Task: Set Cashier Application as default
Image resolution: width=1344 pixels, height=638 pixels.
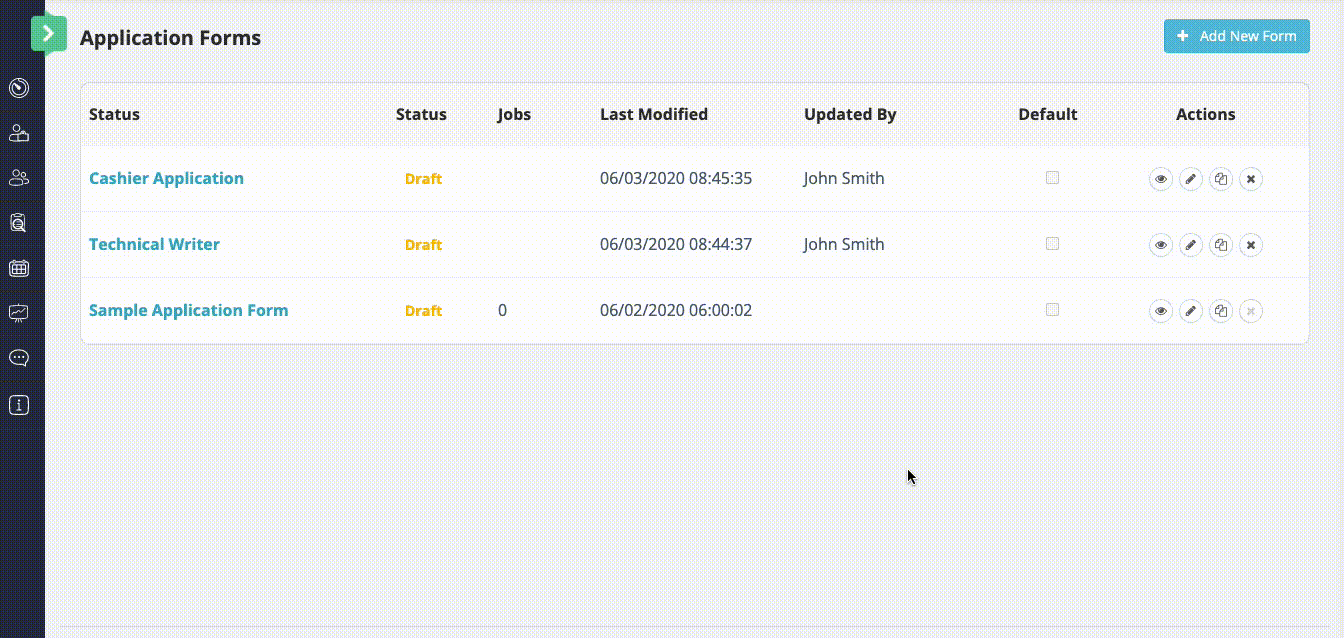Action: (x=1052, y=178)
